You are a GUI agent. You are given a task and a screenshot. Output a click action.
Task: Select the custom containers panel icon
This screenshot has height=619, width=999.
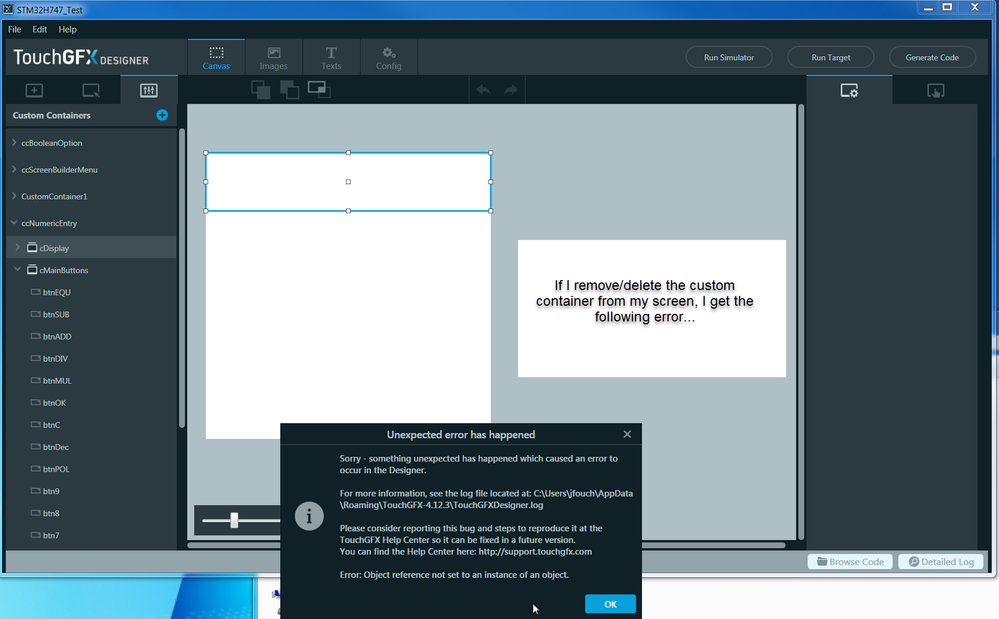pyautogui.click(x=148, y=90)
